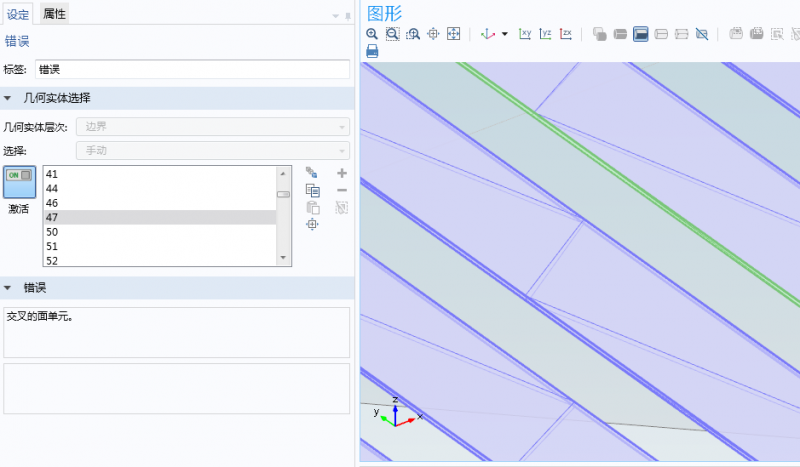Click the Copy Selection icon
This screenshot has height=467, width=800.
[313, 190]
